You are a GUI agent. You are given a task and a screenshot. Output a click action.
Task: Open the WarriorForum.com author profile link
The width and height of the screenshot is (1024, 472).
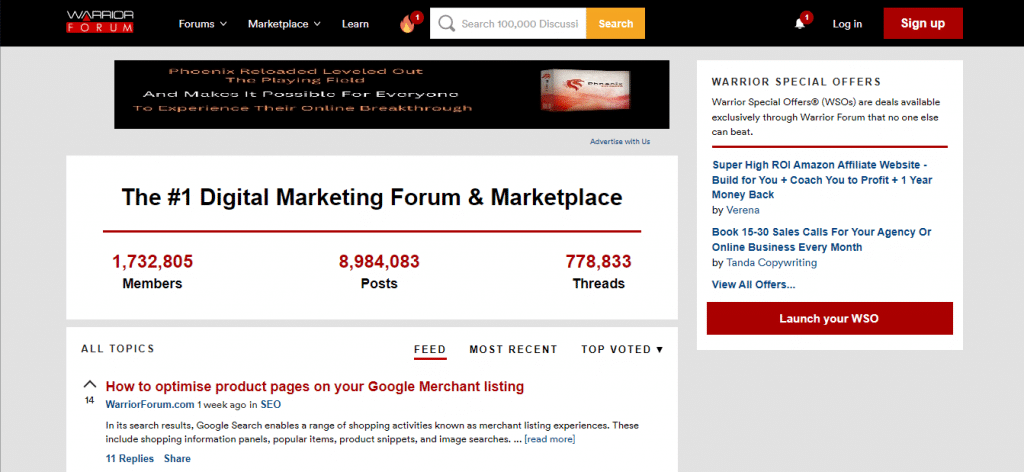pos(150,405)
